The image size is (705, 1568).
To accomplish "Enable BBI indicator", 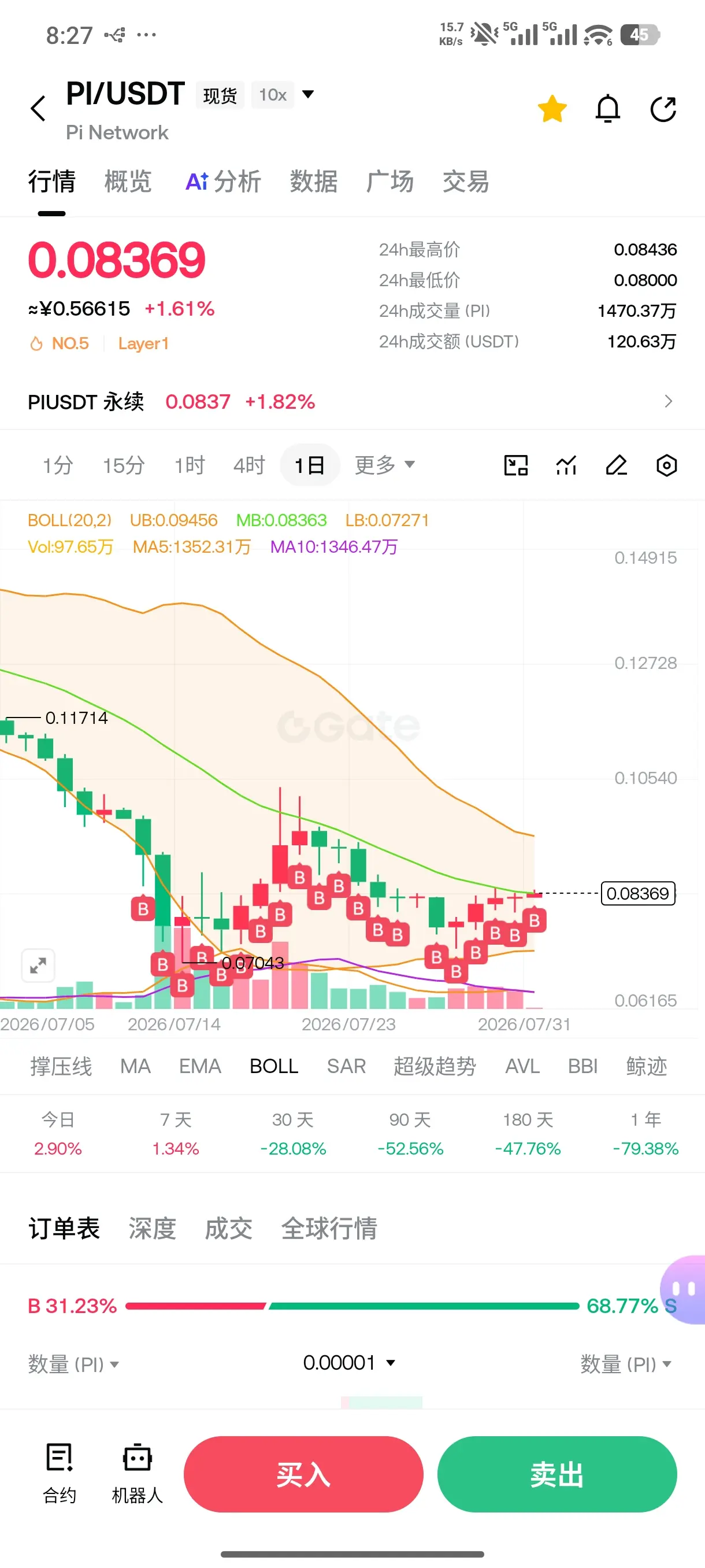I will coord(582,1066).
